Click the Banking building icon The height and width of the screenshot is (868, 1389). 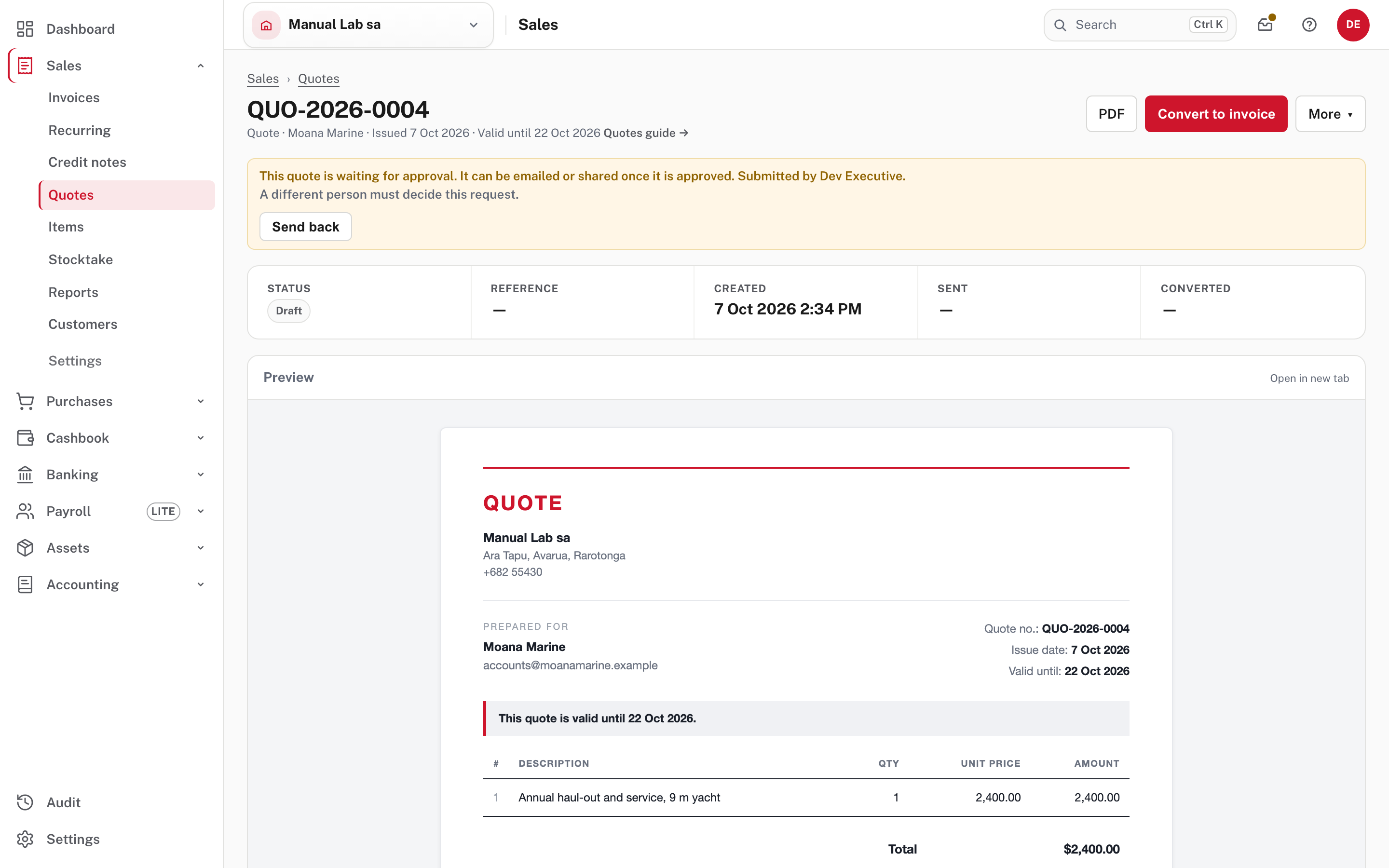(x=25, y=475)
